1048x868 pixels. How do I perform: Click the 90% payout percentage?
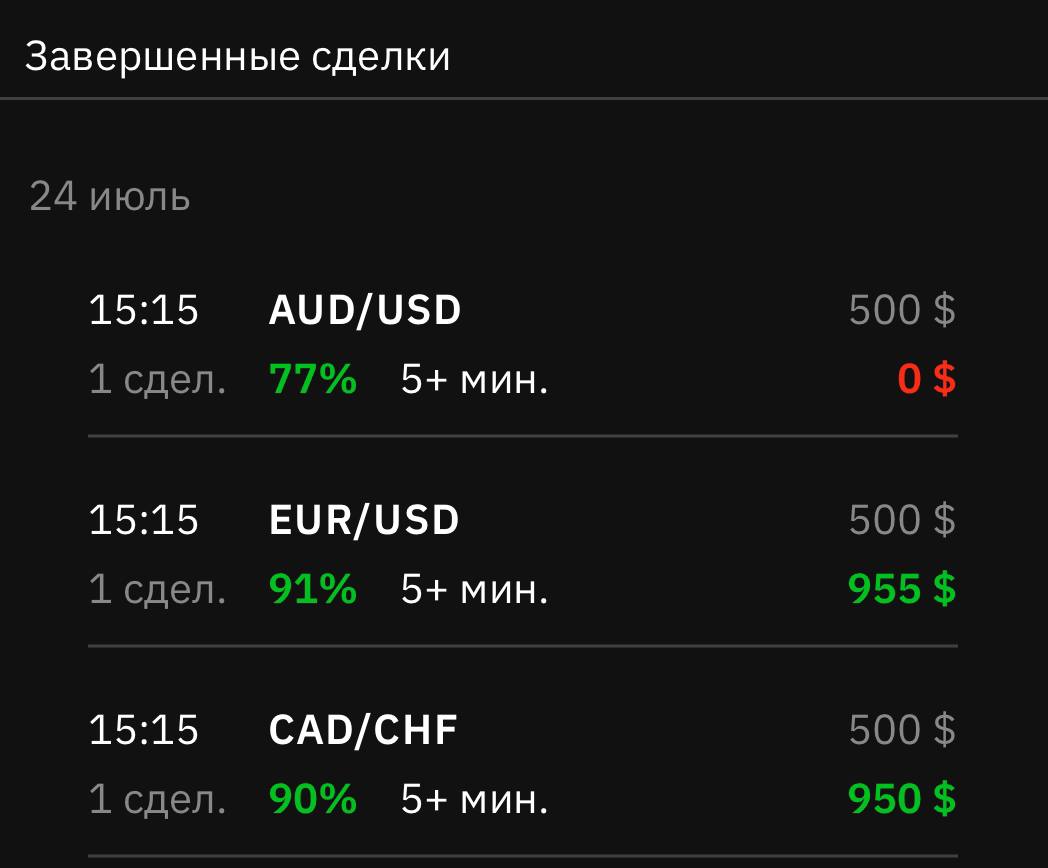click(x=312, y=799)
